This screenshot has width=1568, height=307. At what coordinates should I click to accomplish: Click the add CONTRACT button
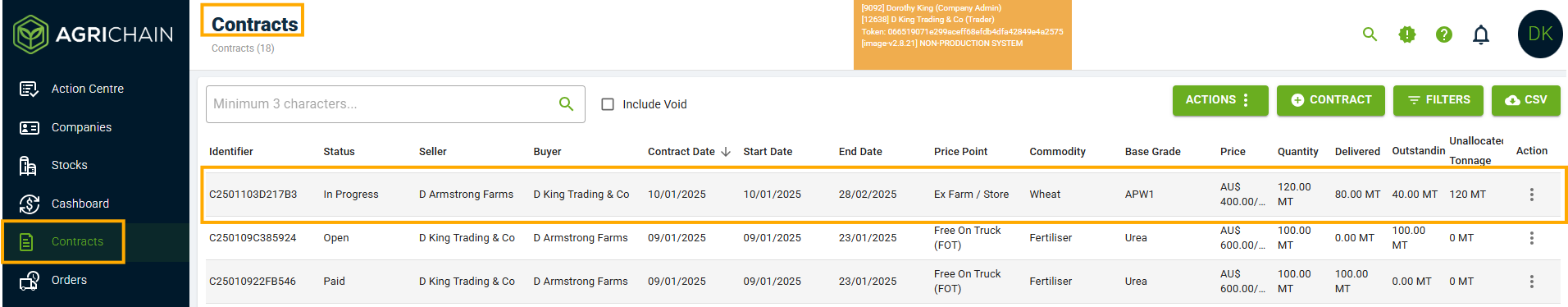1331,100
